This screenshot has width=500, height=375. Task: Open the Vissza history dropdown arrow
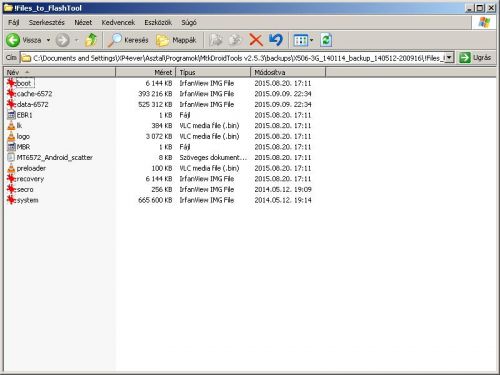48,40
